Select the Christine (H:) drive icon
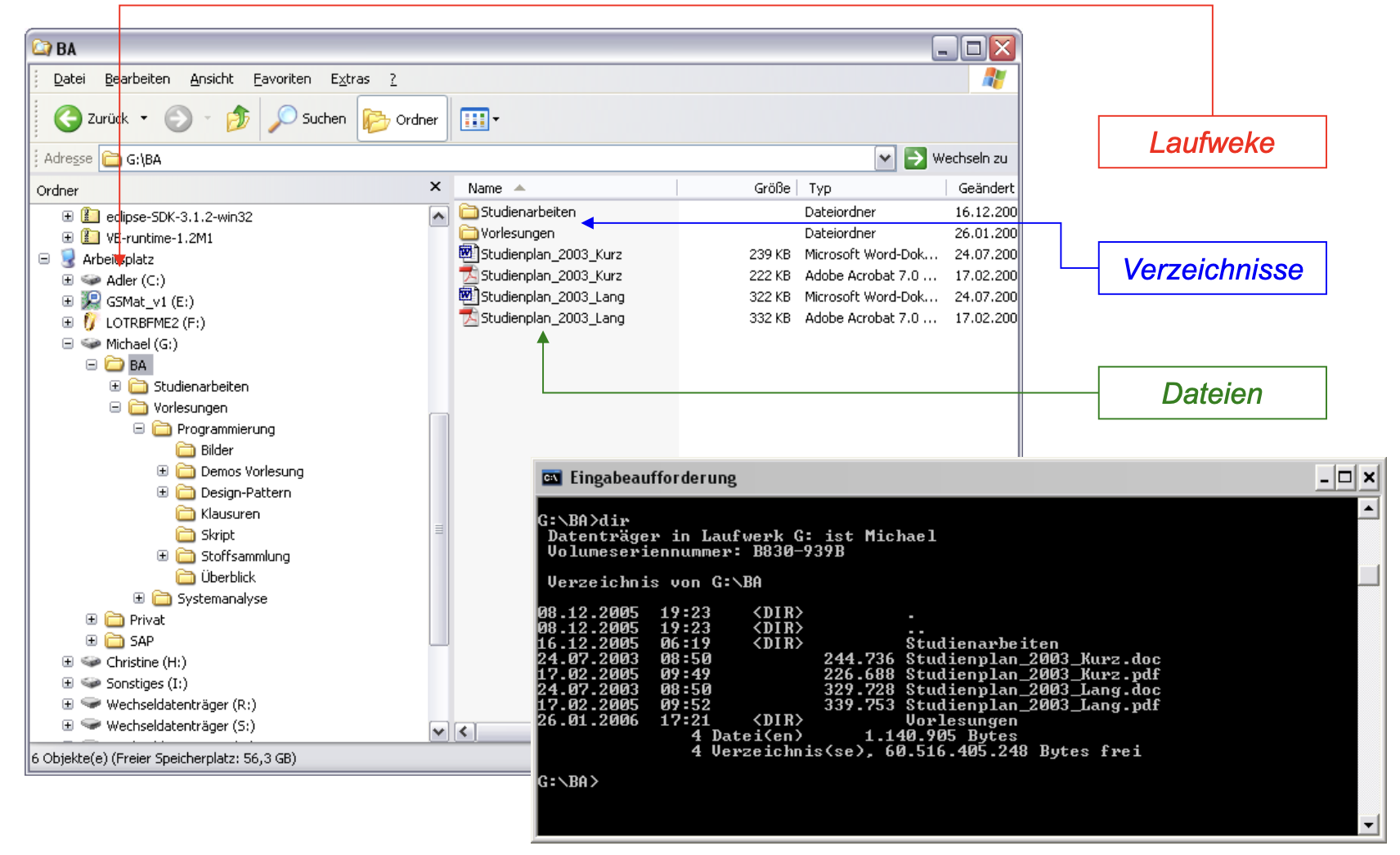Image resolution: width=1400 pixels, height=855 pixels. [91, 661]
